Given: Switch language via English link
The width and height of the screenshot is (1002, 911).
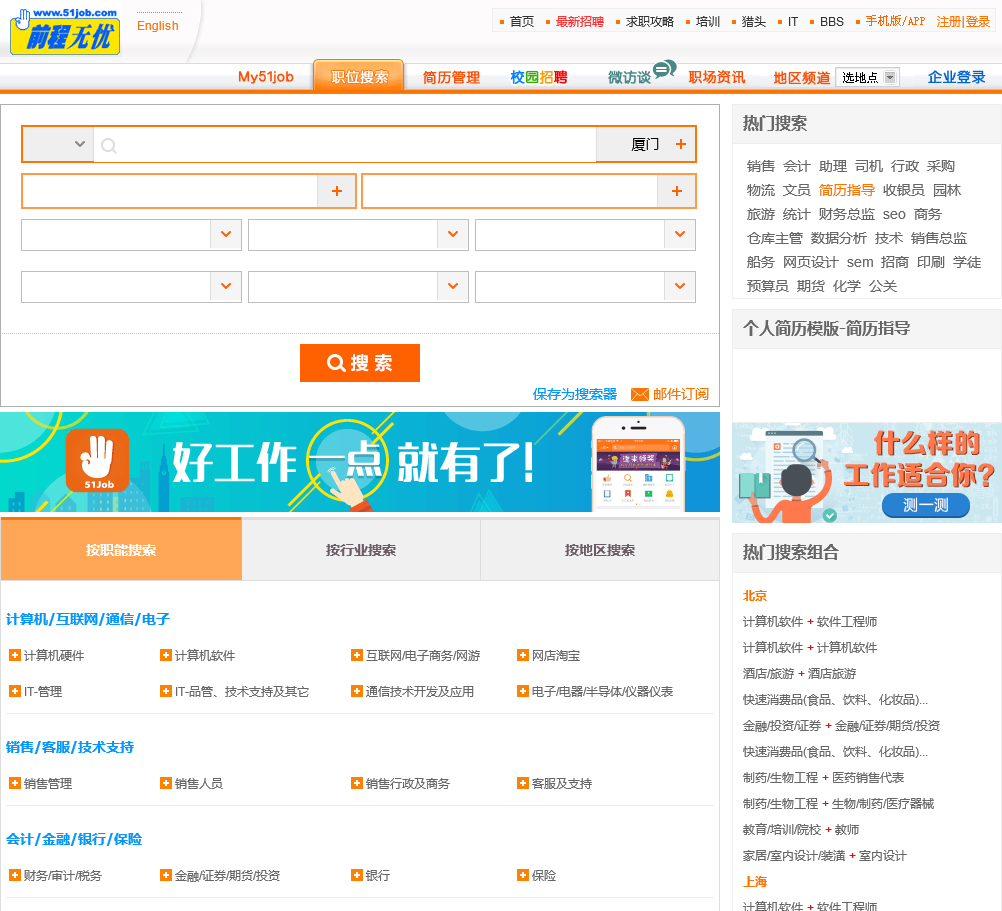Looking at the screenshot, I should (x=158, y=26).
